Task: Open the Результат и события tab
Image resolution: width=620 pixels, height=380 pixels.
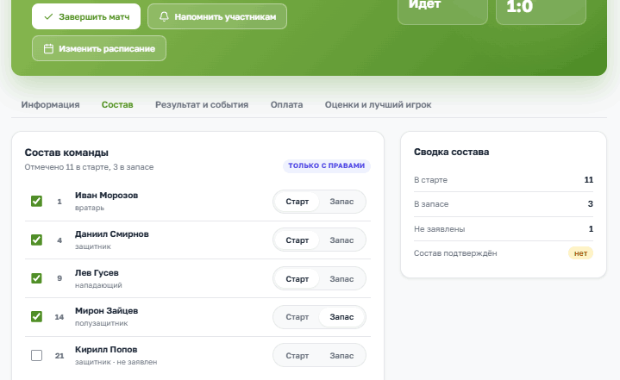Action: point(202,105)
